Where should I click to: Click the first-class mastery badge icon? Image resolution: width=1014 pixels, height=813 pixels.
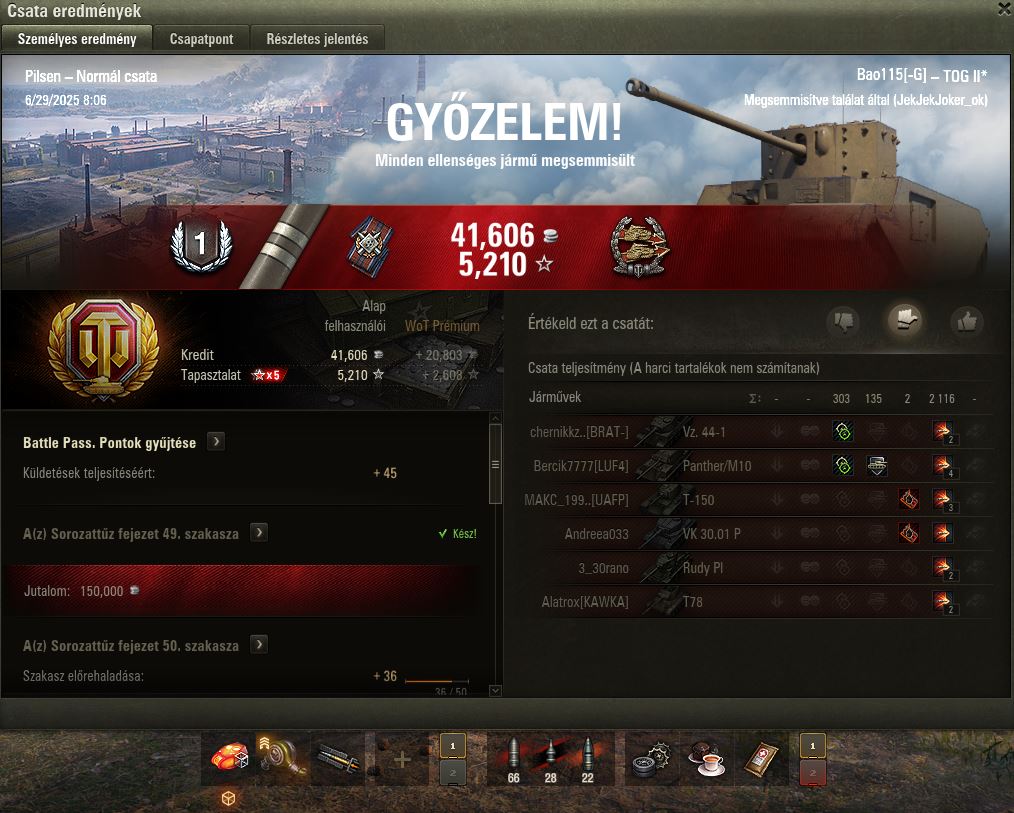pyautogui.click(x=200, y=245)
